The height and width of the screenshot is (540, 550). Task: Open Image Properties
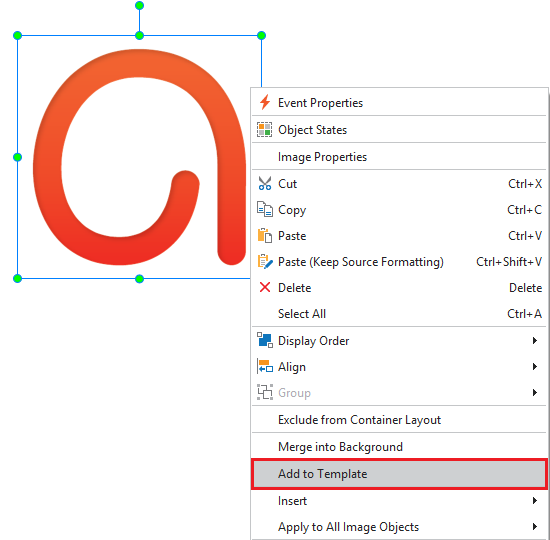pos(399,156)
